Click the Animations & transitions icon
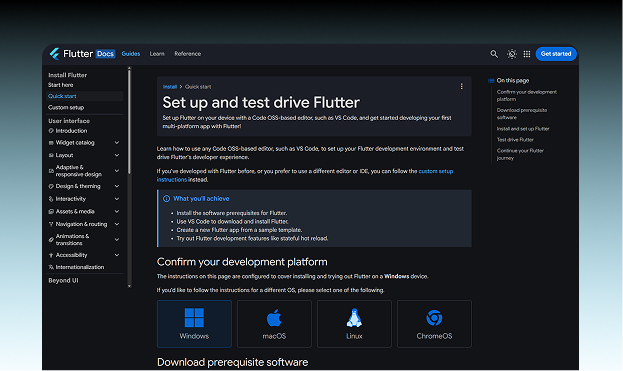The width and height of the screenshot is (623, 371). click(x=51, y=240)
